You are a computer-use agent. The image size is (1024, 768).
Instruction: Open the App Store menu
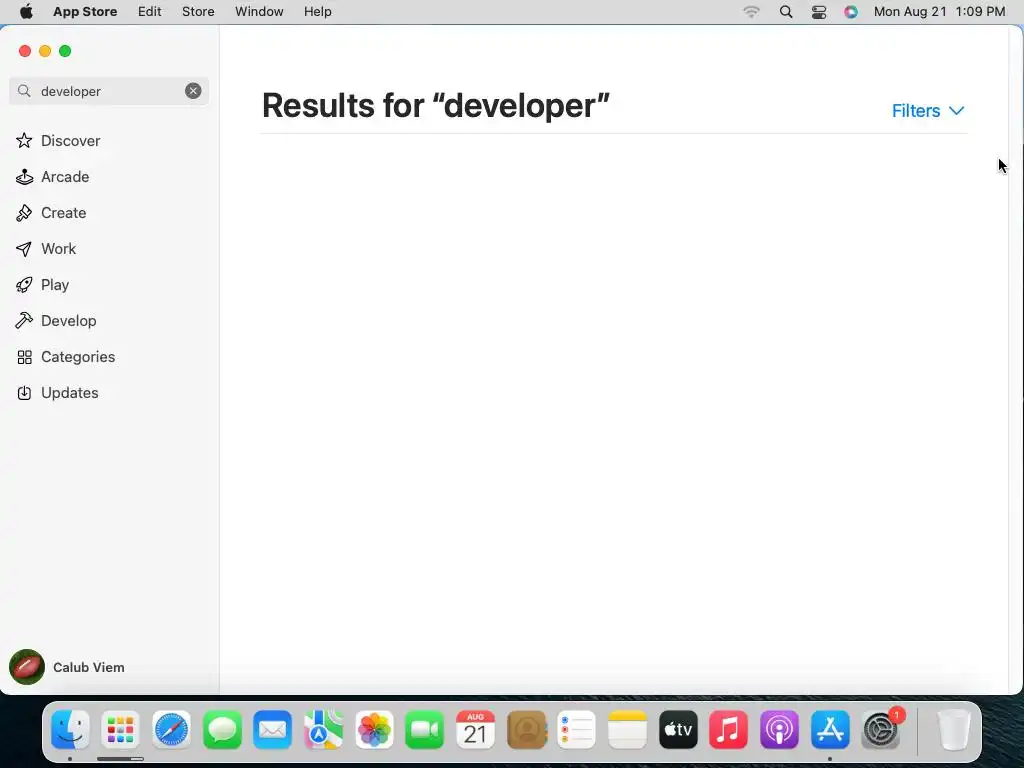[x=85, y=11]
